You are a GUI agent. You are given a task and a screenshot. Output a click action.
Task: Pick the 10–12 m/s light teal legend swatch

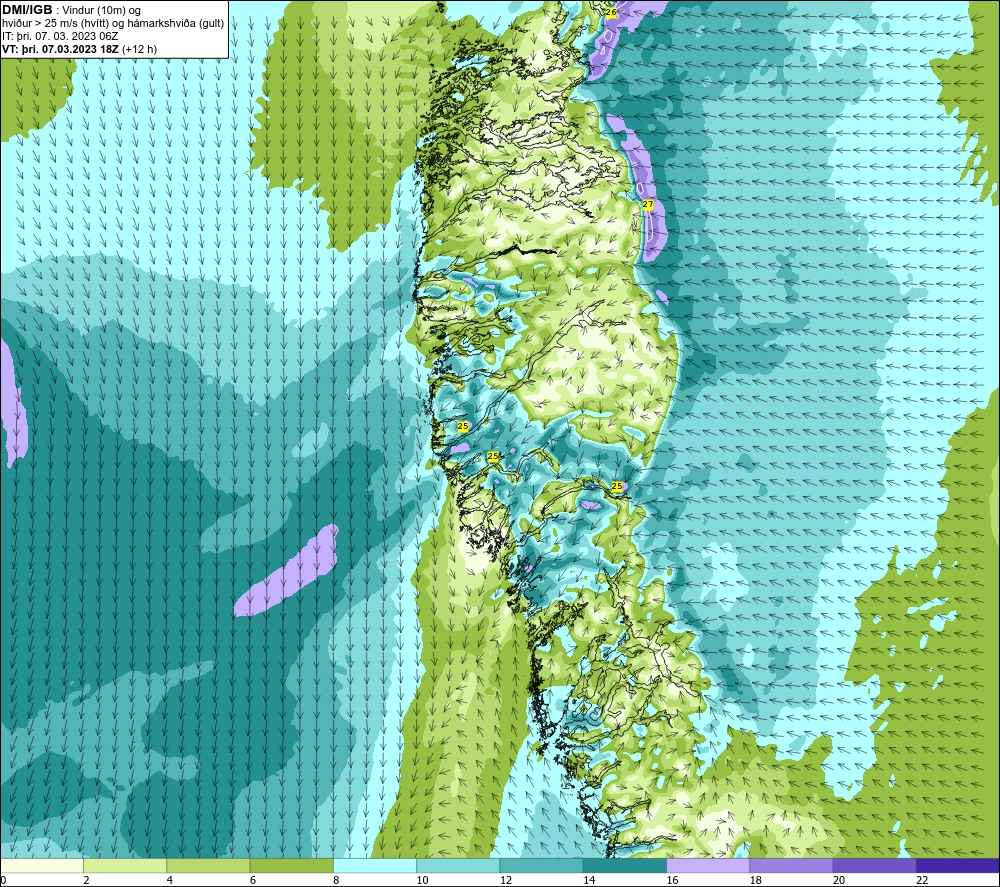click(x=458, y=865)
